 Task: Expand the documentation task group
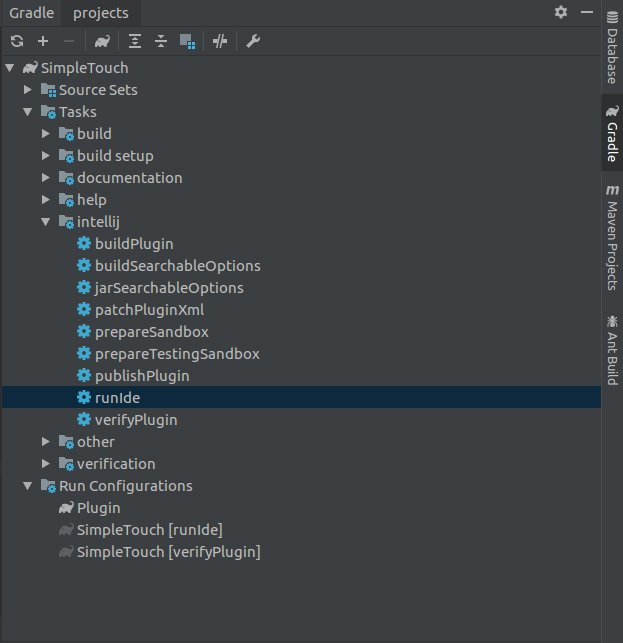(x=46, y=178)
